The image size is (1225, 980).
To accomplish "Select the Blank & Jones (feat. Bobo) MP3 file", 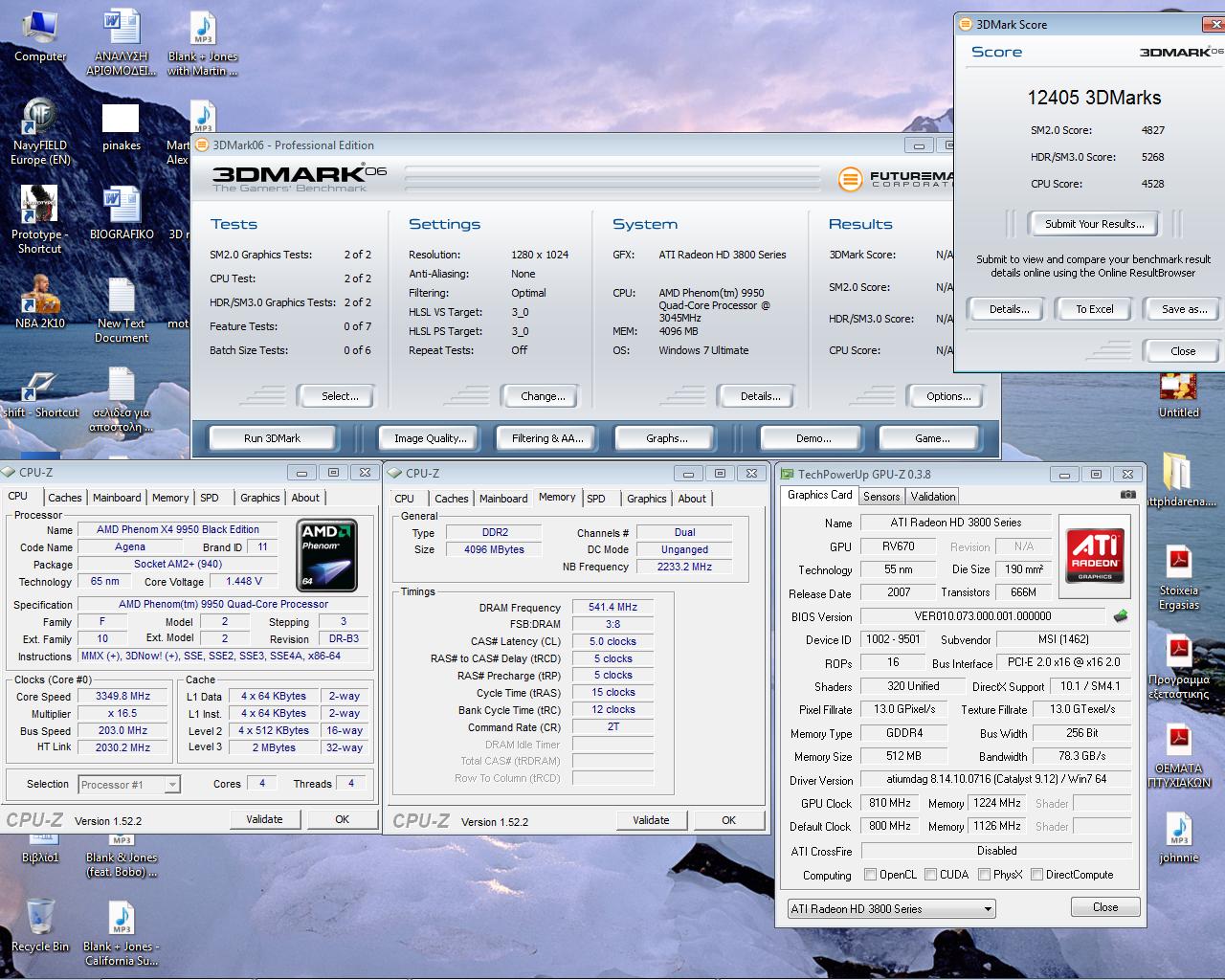I will (121, 857).
